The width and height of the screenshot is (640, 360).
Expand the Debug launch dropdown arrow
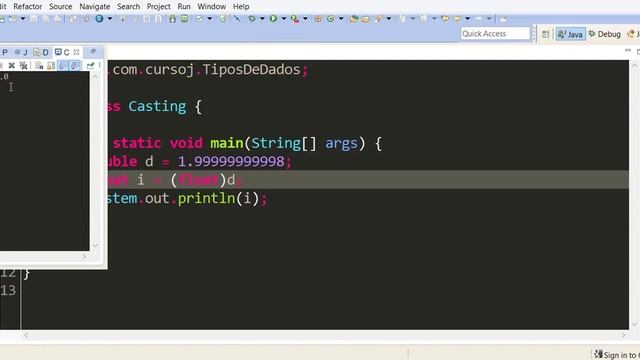tap(262, 18)
